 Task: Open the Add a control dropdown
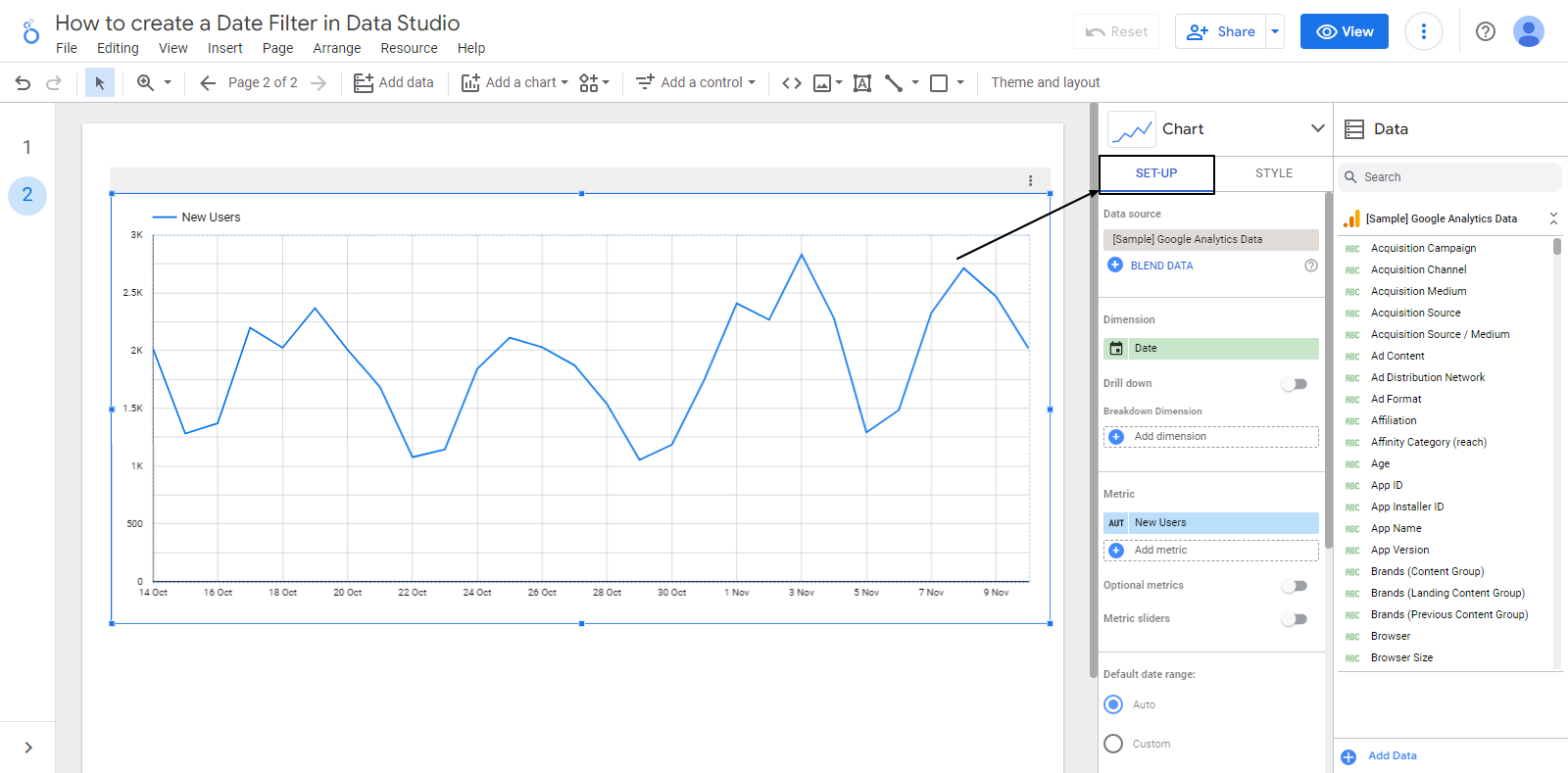coord(696,83)
